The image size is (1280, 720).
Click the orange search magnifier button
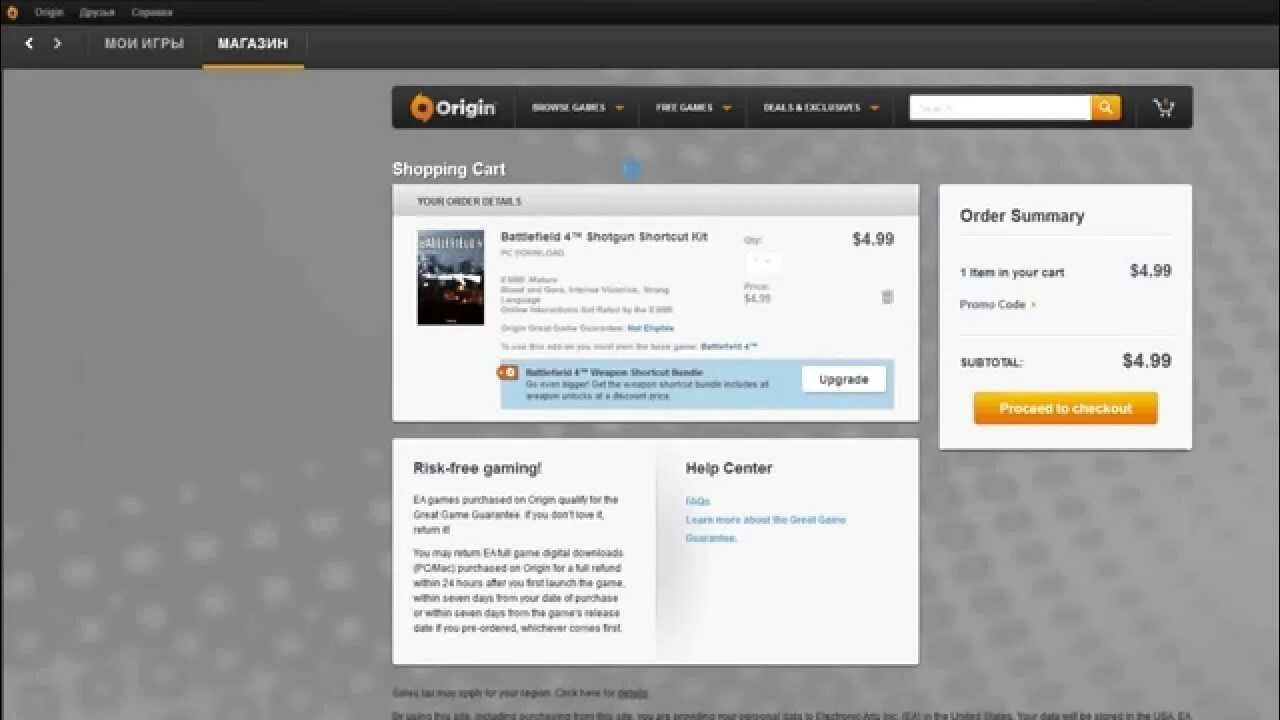[x=1106, y=107]
